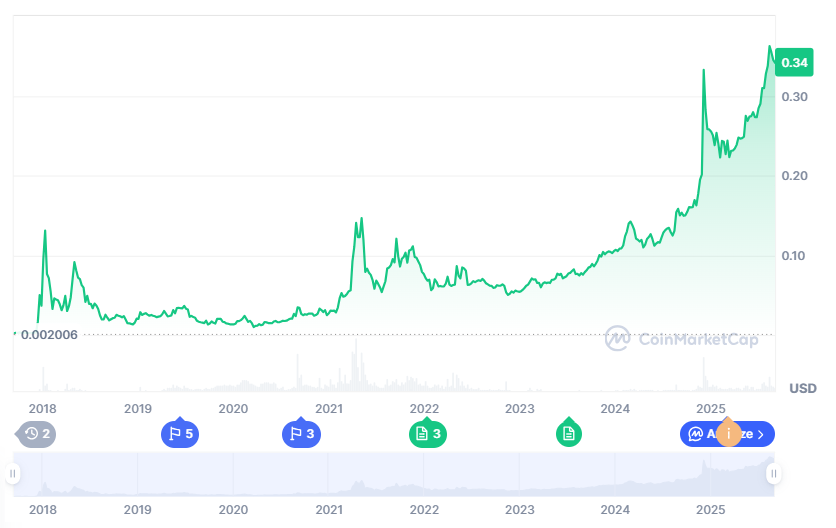Select the 2019 label in the bottom navigator timeline
Screen dimensions: 836x528
pos(138,510)
